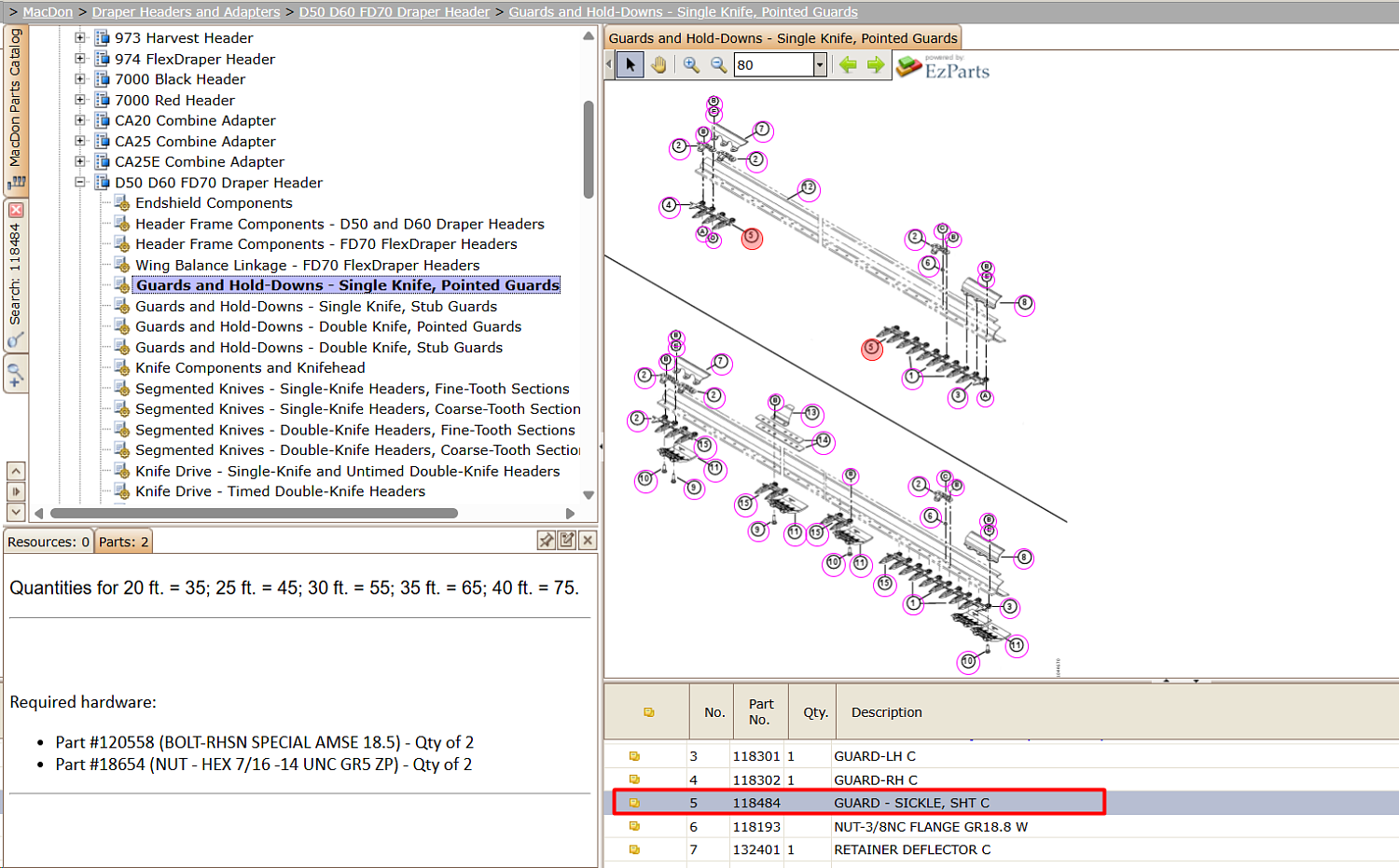1399x868 pixels.
Task: Open Guards and Hold-Downs - Double Knife, Stub Guards
Action: (319, 347)
